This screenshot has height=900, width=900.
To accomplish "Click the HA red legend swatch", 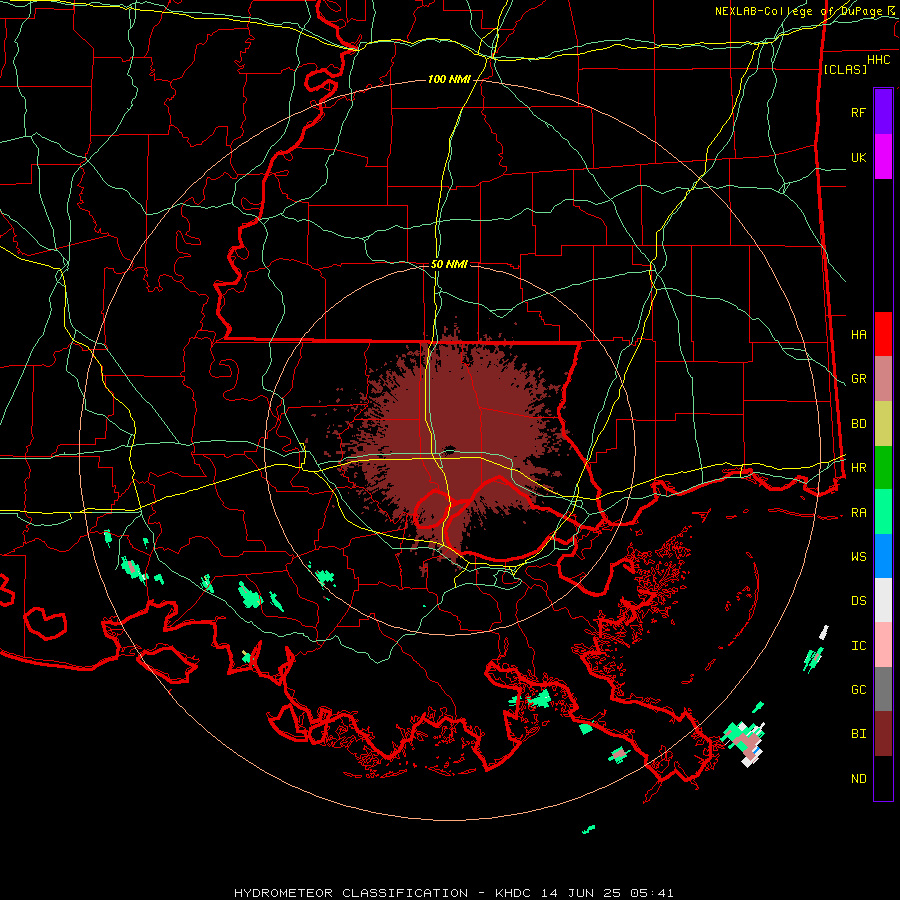I will click(x=883, y=334).
